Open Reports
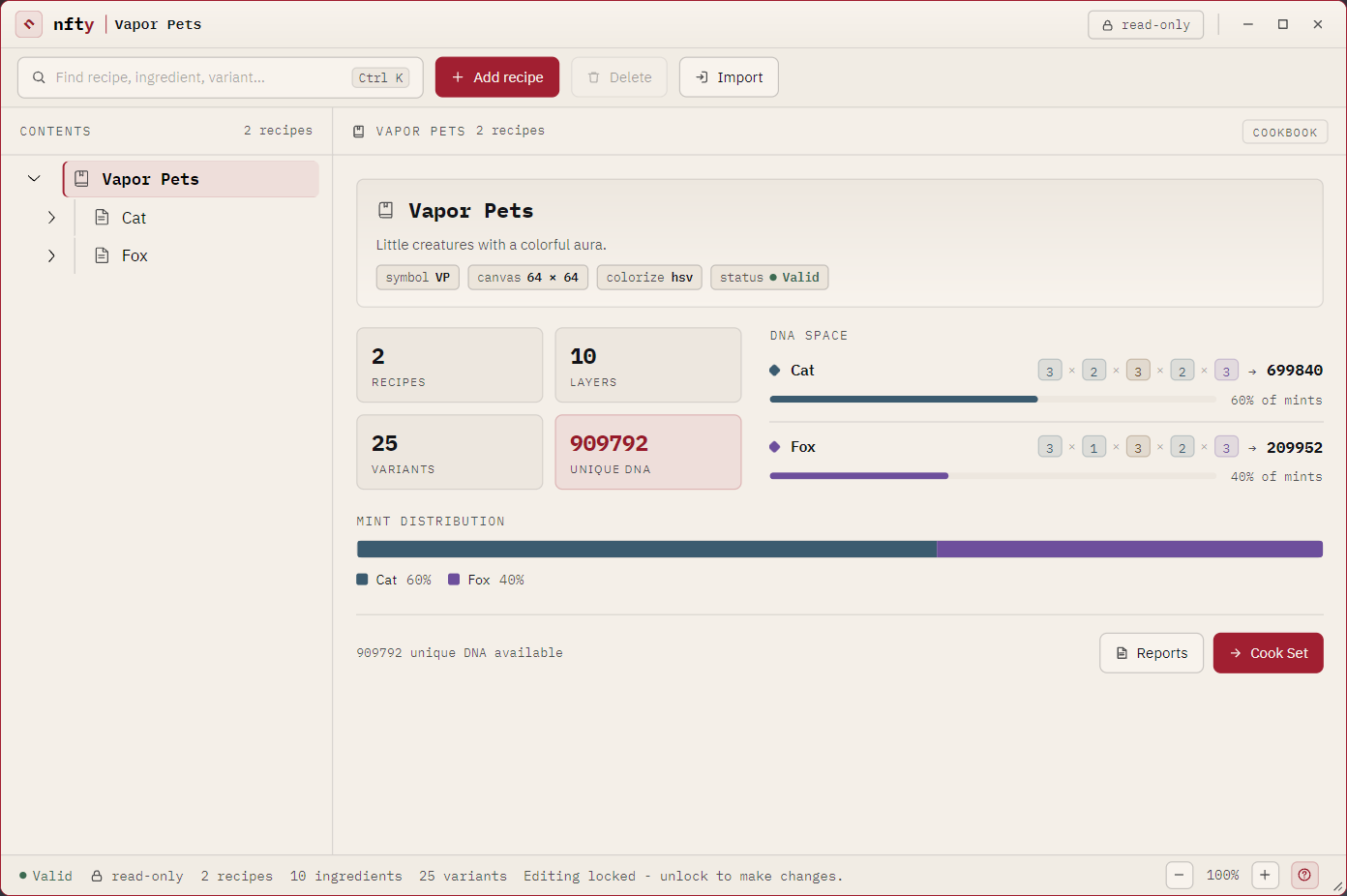 [x=1152, y=653]
